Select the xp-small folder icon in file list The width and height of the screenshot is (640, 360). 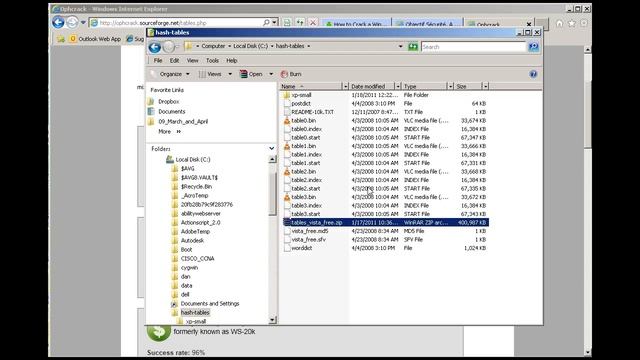coord(286,95)
